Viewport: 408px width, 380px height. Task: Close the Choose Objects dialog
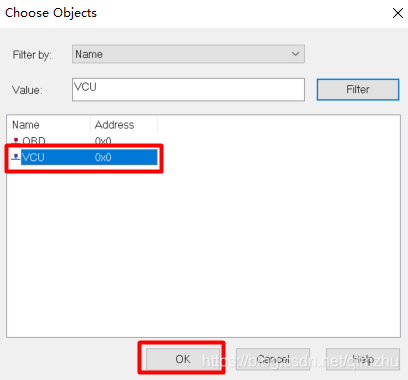click(x=398, y=13)
